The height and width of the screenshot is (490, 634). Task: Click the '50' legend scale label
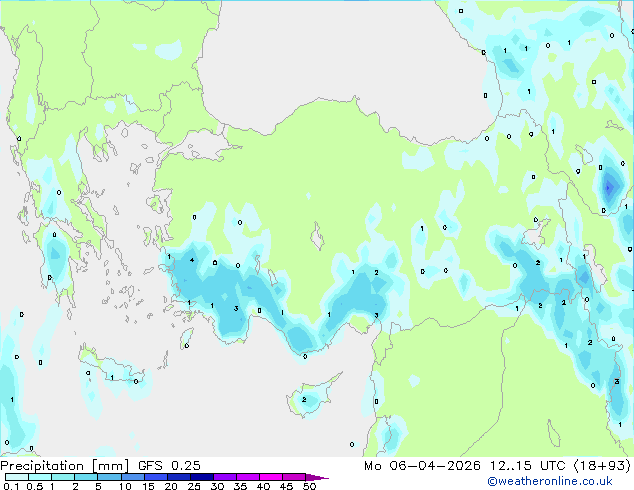click(x=309, y=486)
